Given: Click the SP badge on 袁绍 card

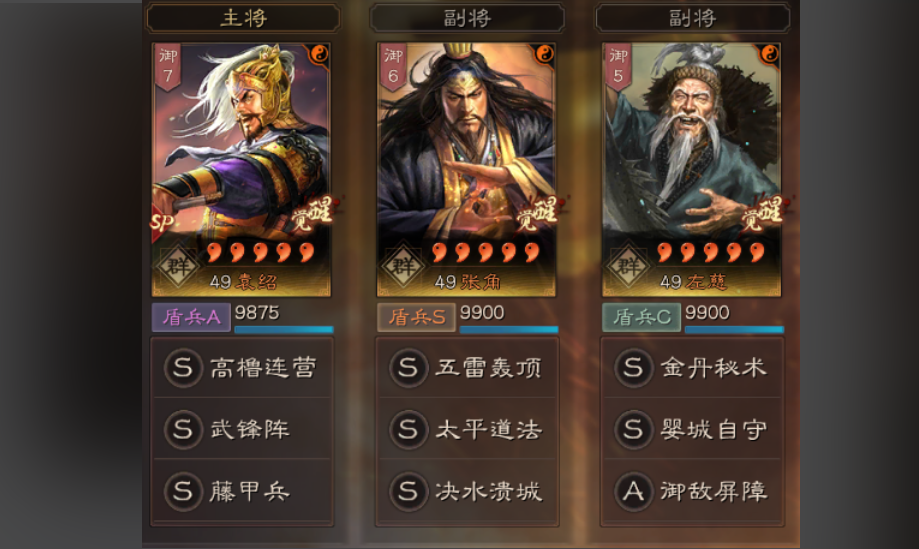Looking at the screenshot, I should tap(162, 222).
